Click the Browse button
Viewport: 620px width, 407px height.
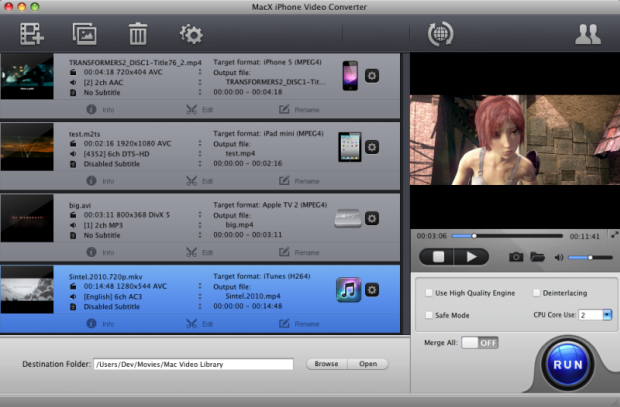[x=326, y=364]
